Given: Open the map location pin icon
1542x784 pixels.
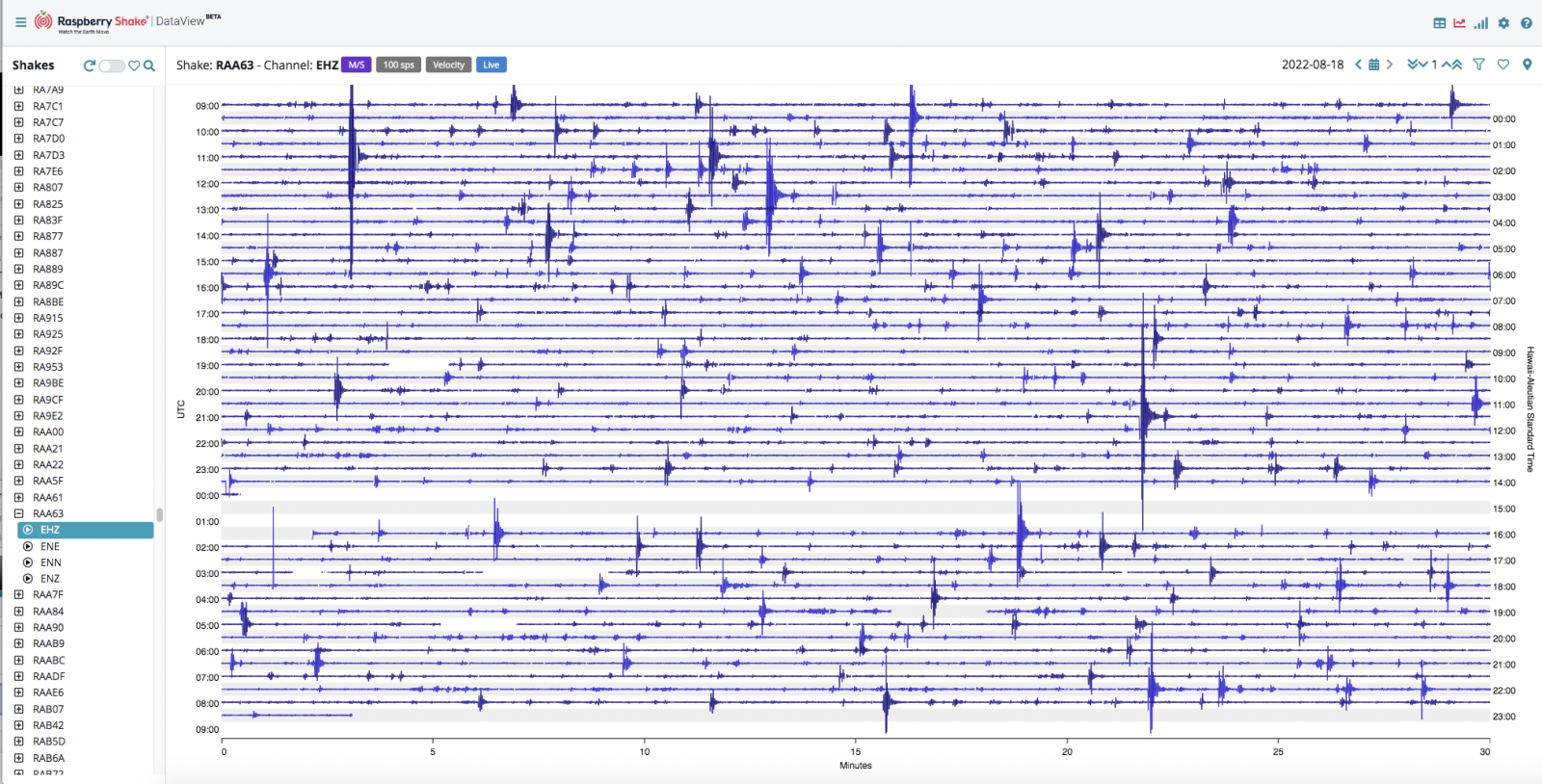Looking at the screenshot, I should 1527,65.
